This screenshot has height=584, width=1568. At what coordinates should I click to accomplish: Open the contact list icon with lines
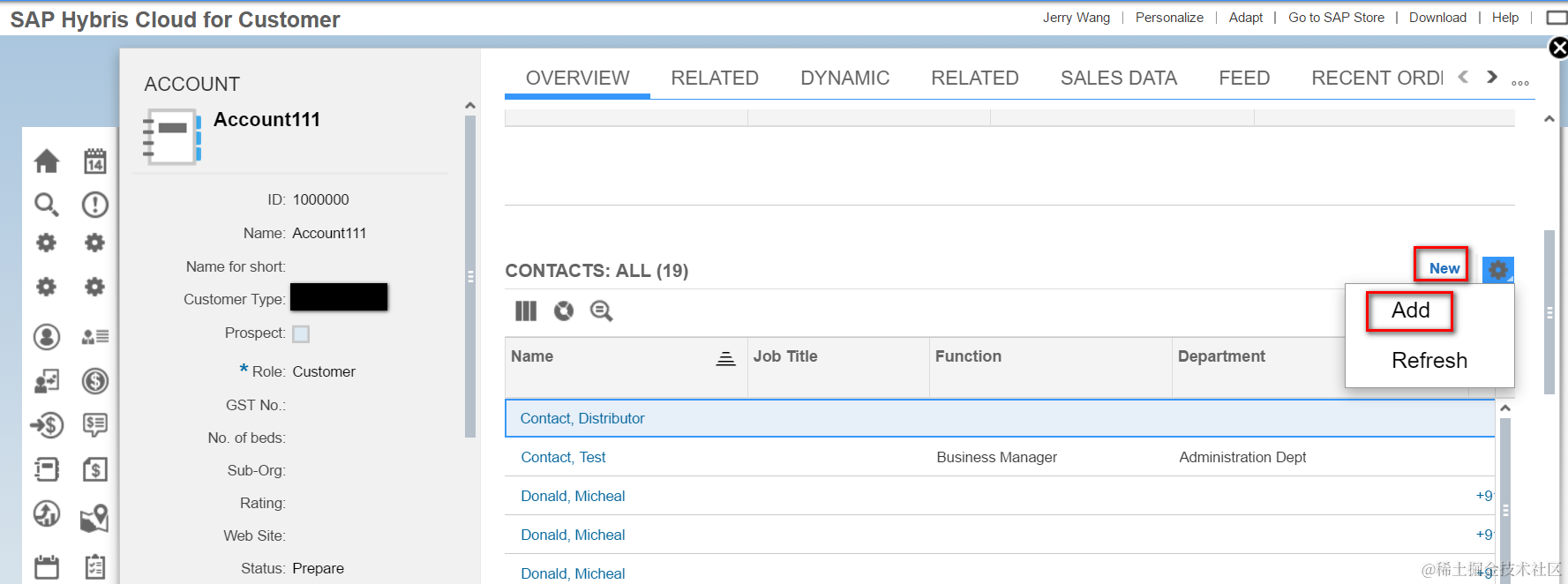point(95,336)
